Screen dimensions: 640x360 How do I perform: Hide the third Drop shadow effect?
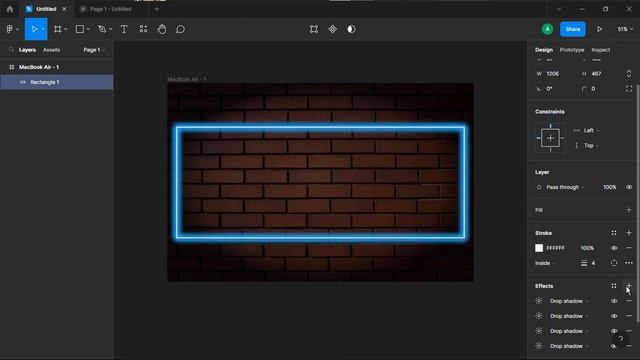point(613,331)
